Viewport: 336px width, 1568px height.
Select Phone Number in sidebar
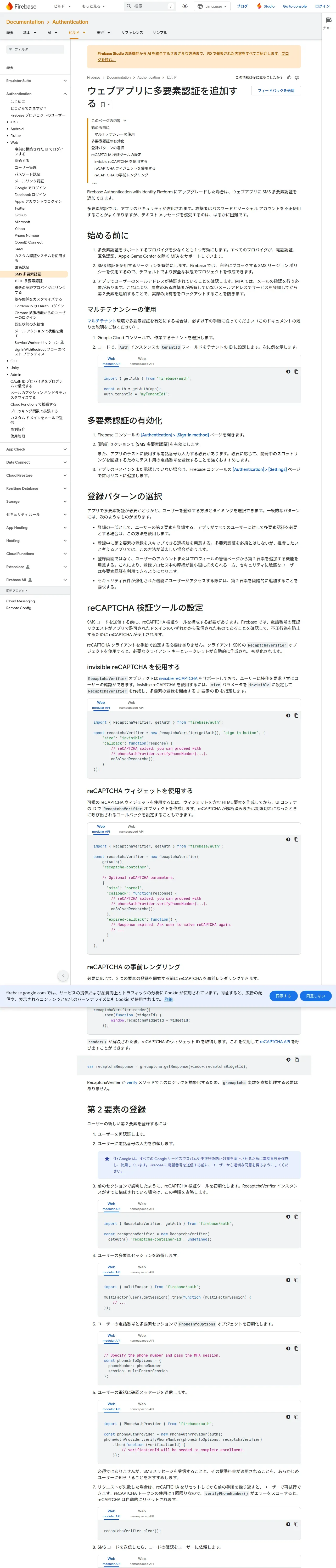(x=27, y=235)
